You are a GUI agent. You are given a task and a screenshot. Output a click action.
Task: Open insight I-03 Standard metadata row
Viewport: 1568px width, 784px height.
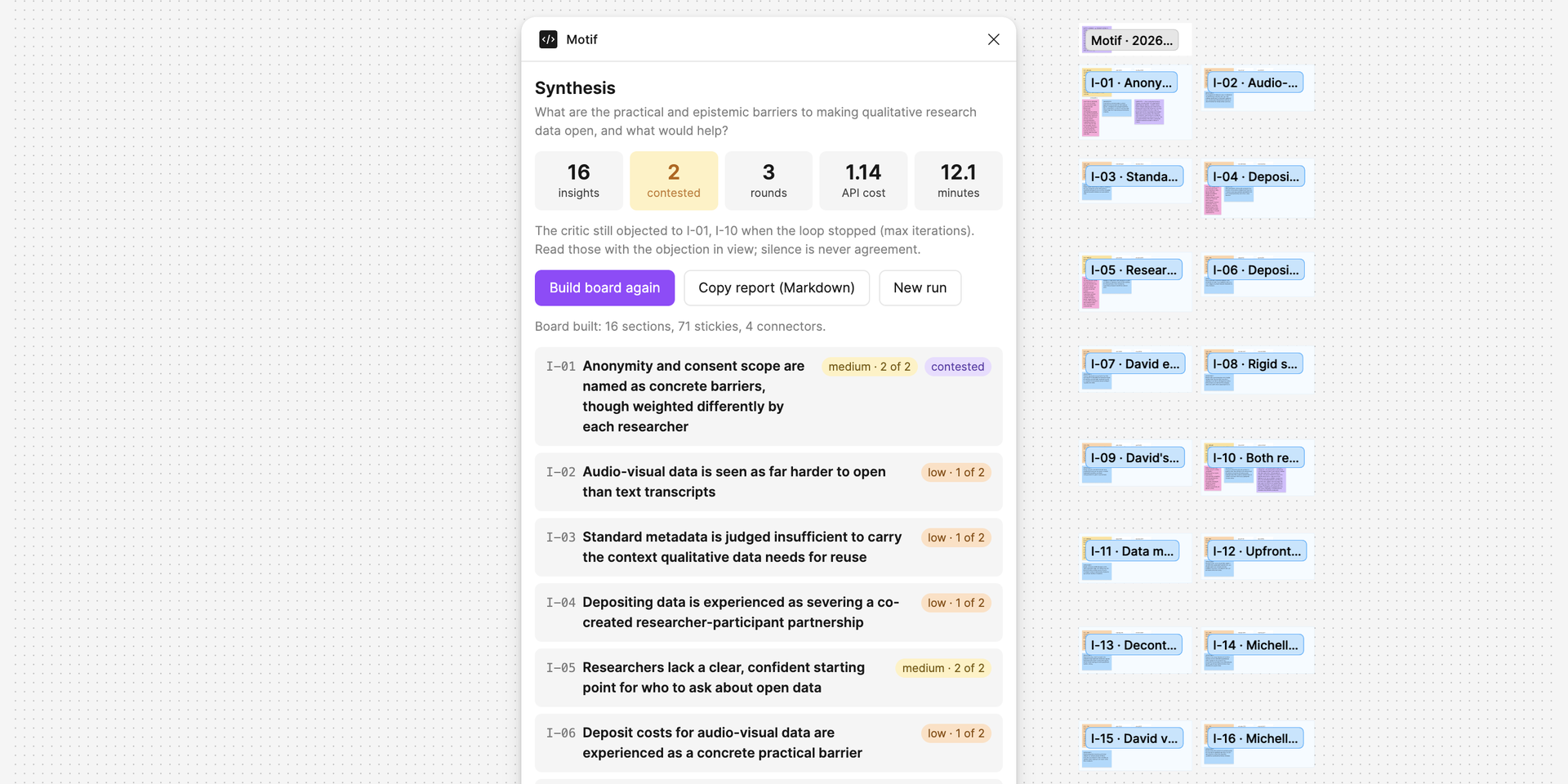768,547
